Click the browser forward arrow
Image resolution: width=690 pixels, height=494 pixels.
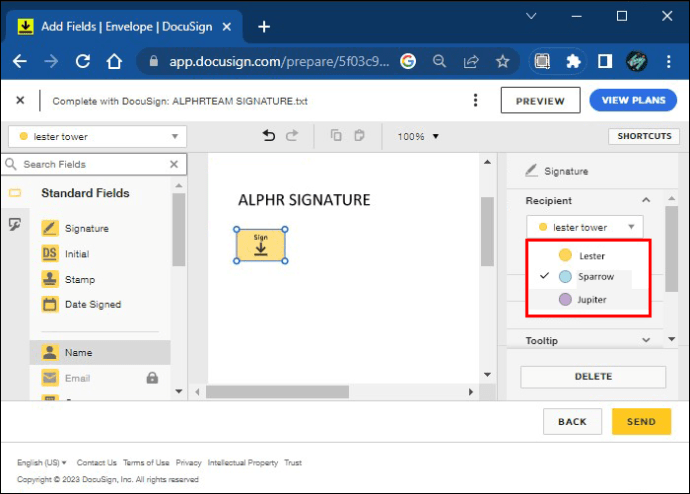[x=51, y=61]
